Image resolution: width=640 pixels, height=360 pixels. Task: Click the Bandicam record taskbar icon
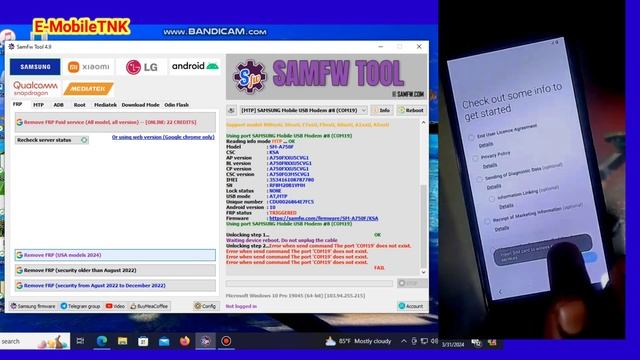226,341
